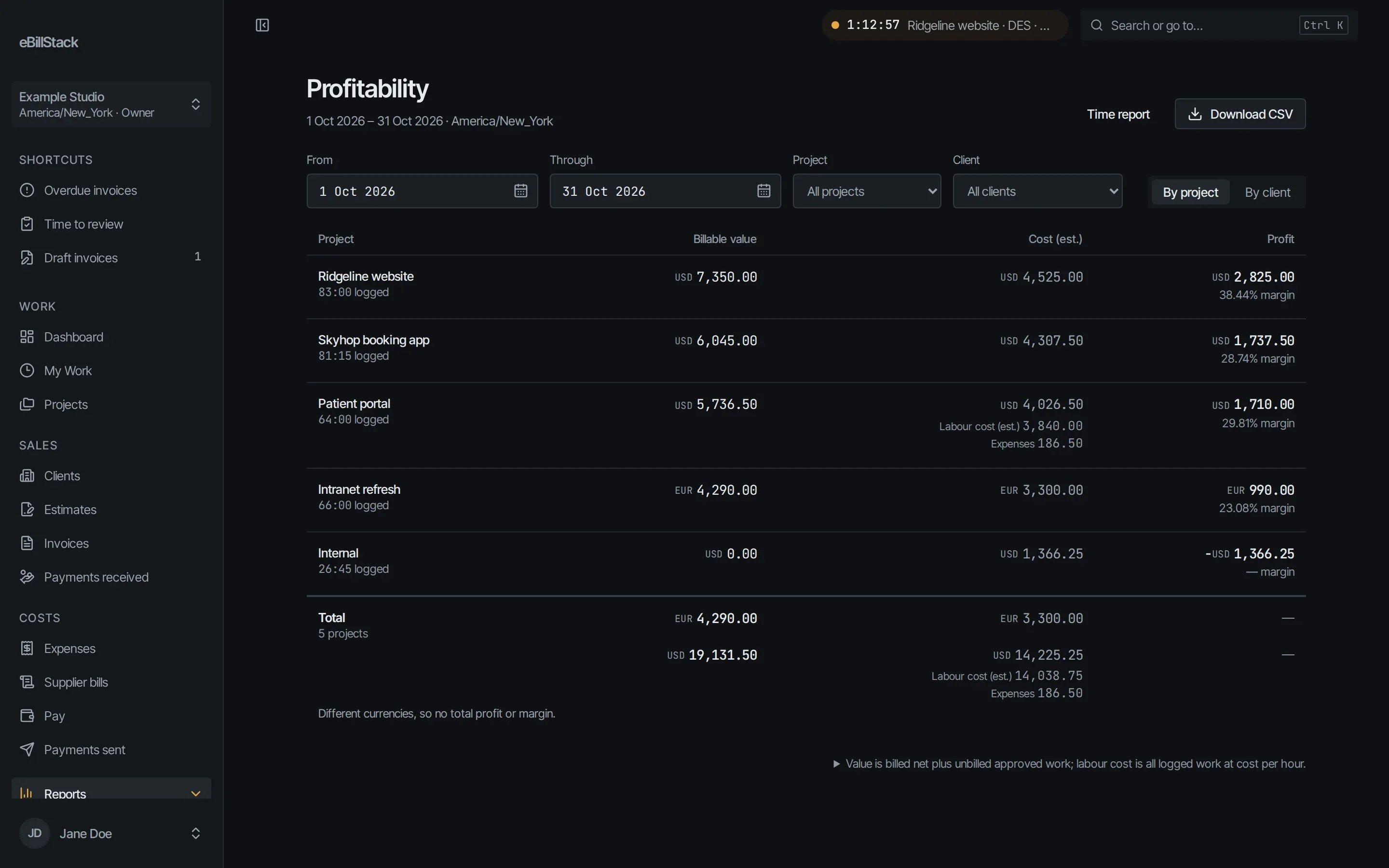Switch grouping to By client
The width and height of the screenshot is (1389, 868).
[x=1267, y=192]
